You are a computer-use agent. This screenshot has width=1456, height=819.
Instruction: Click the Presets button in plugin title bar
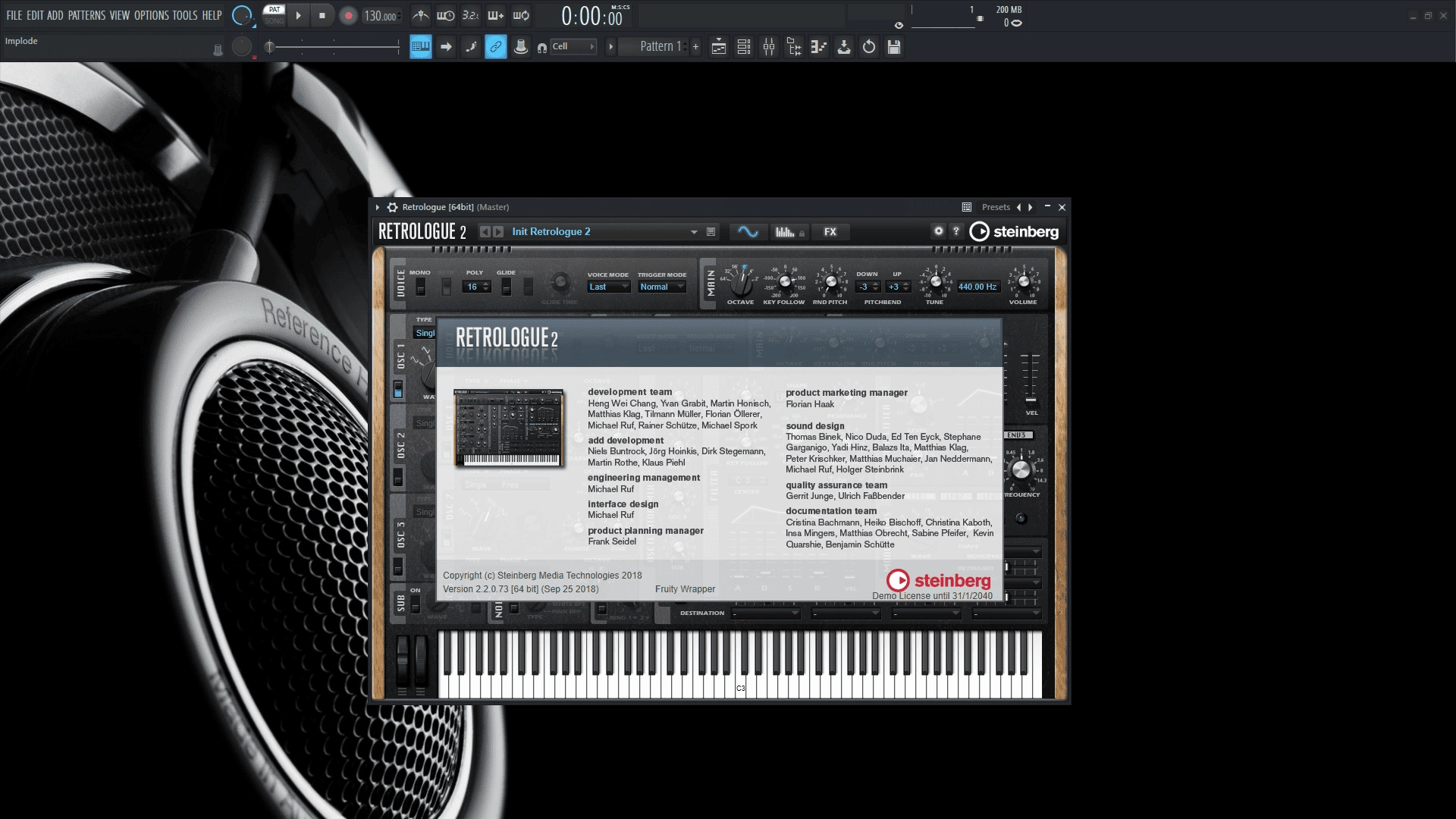click(996, 207)
